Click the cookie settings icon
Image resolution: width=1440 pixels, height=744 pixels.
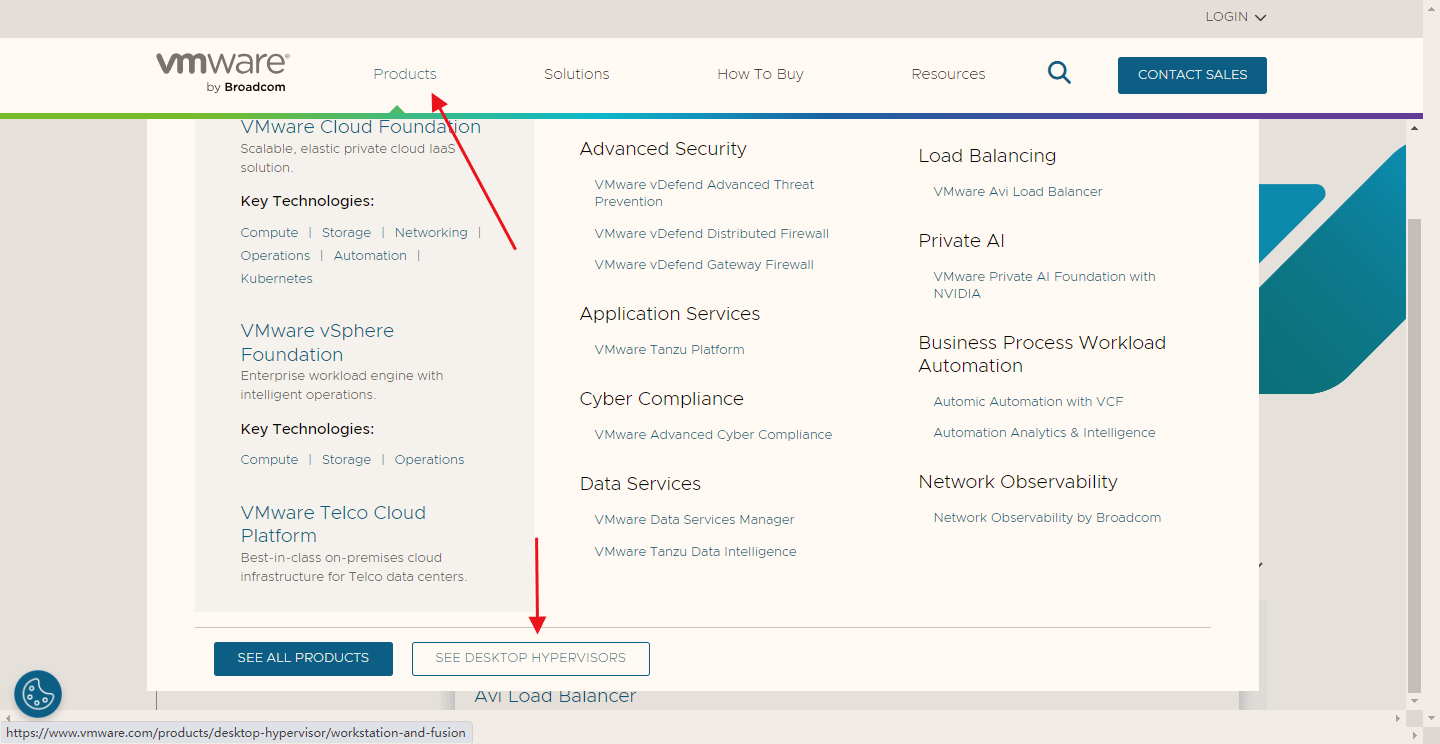(38, 694)
